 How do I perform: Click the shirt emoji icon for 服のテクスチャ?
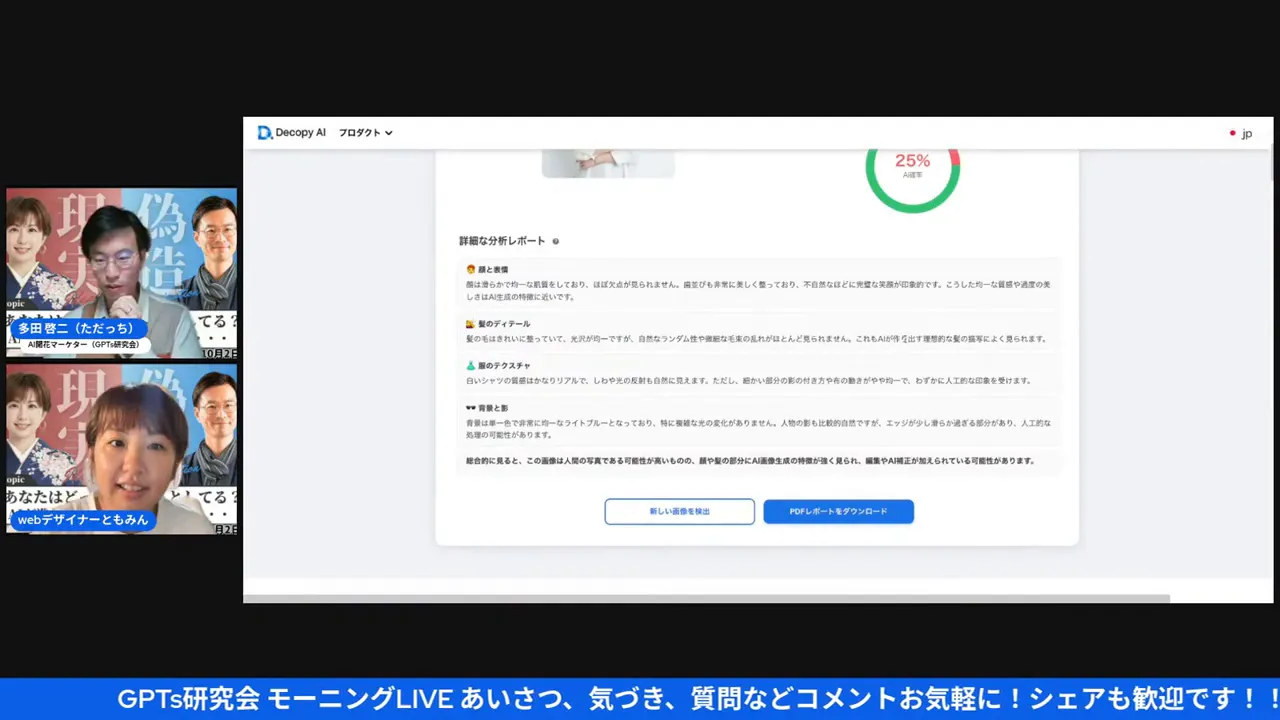coord(470,366)
